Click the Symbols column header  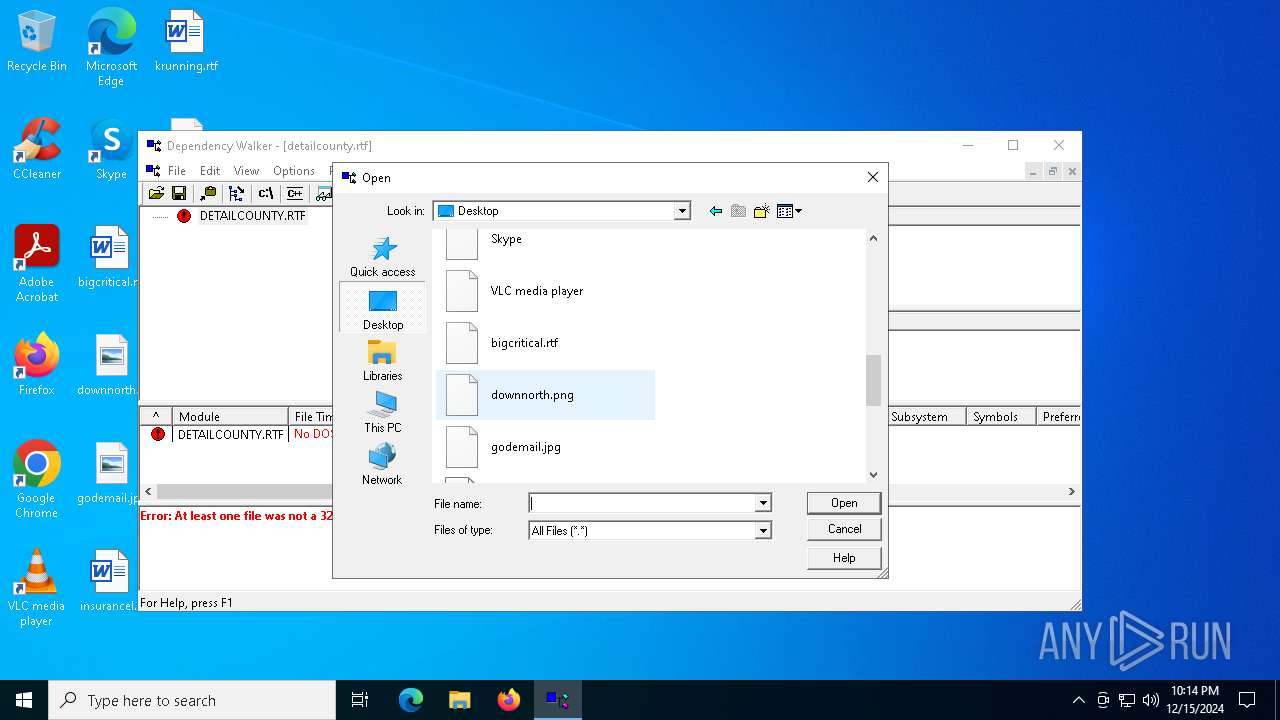tap(1000, 417)
